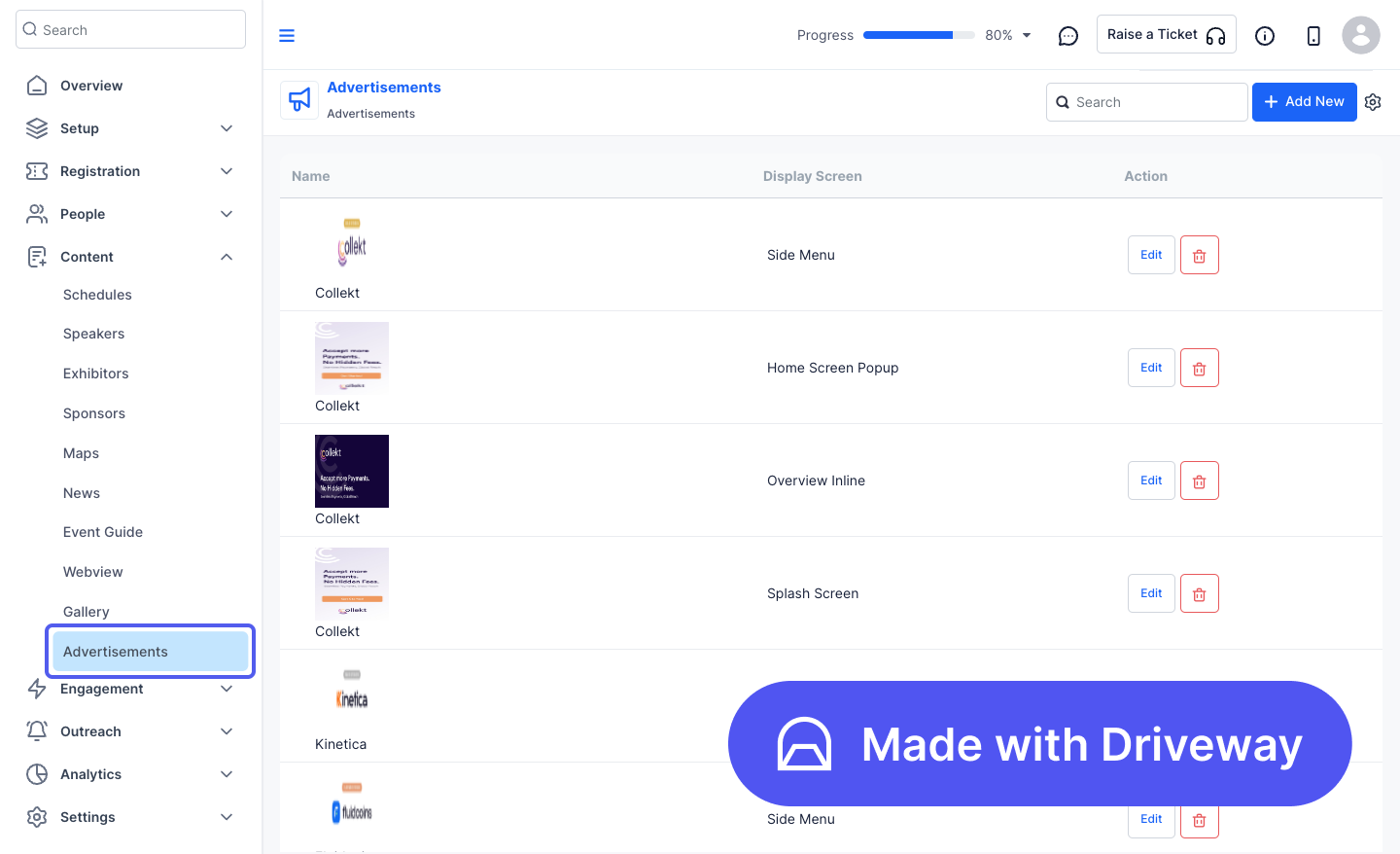The height and width of the screenshot is (854, 1400).
Task: Edit the Home Screen Popup advertisement
Action: coord(1151,368)
